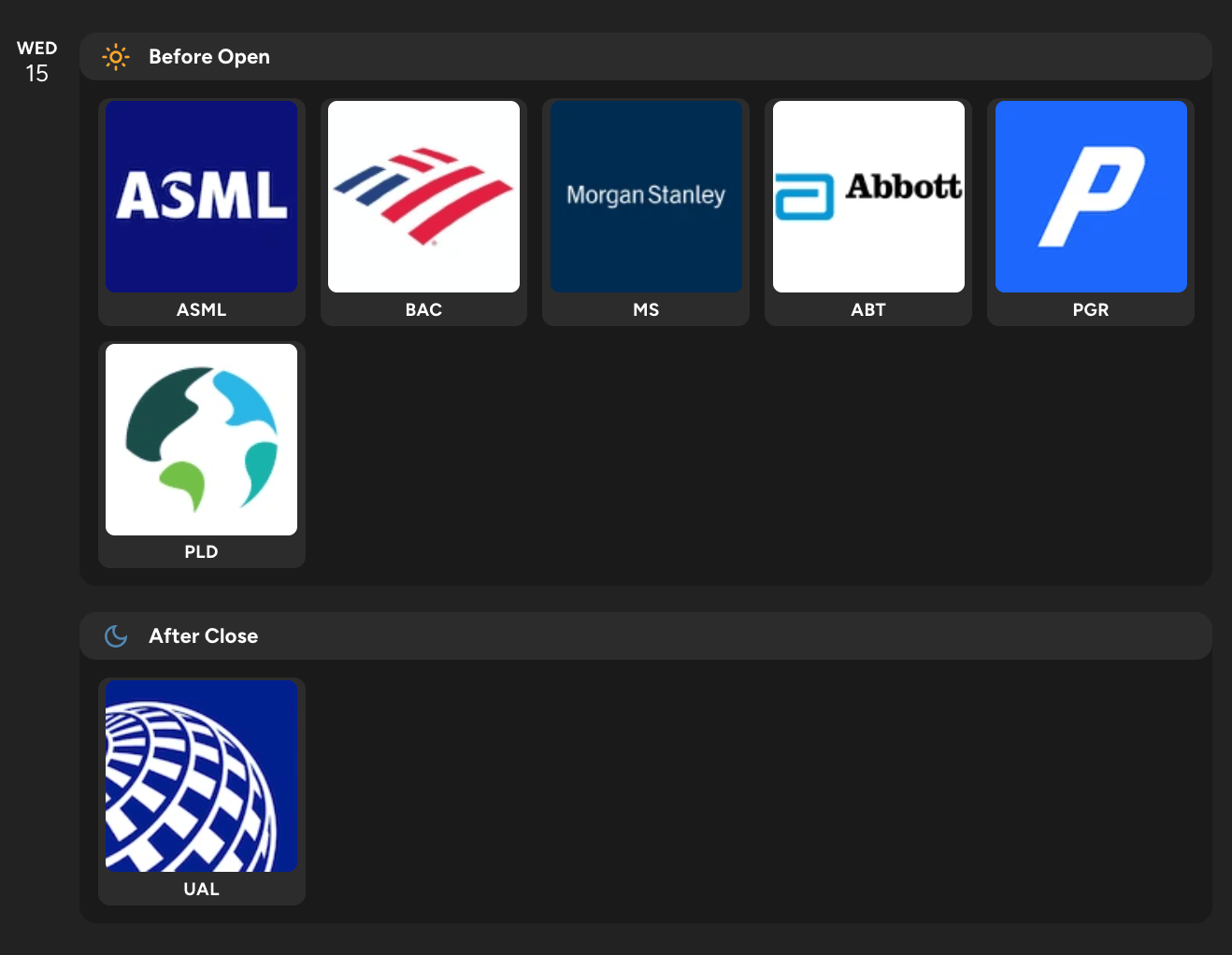Viewport: 1232px width, 955px height.
Task: Select the UAL ticker label
Action: [x=201, y=889]
